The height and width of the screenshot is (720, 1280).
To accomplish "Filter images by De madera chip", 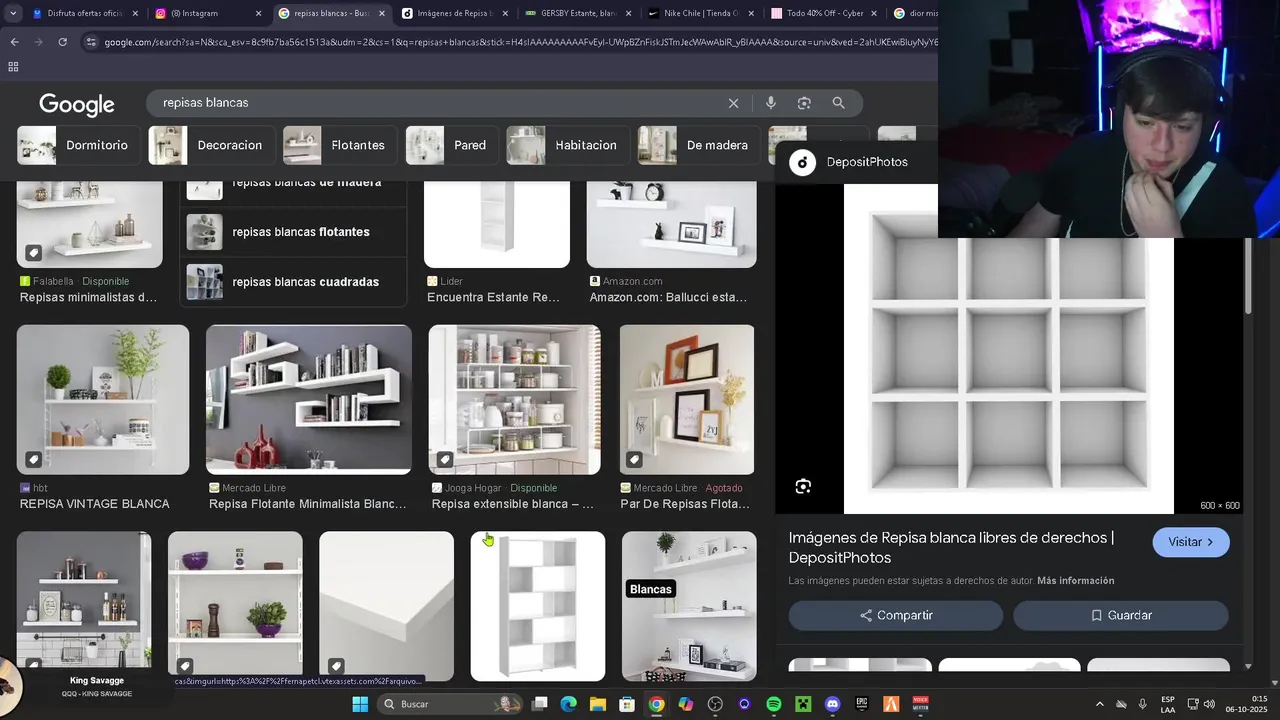I will tap(698, 145).
